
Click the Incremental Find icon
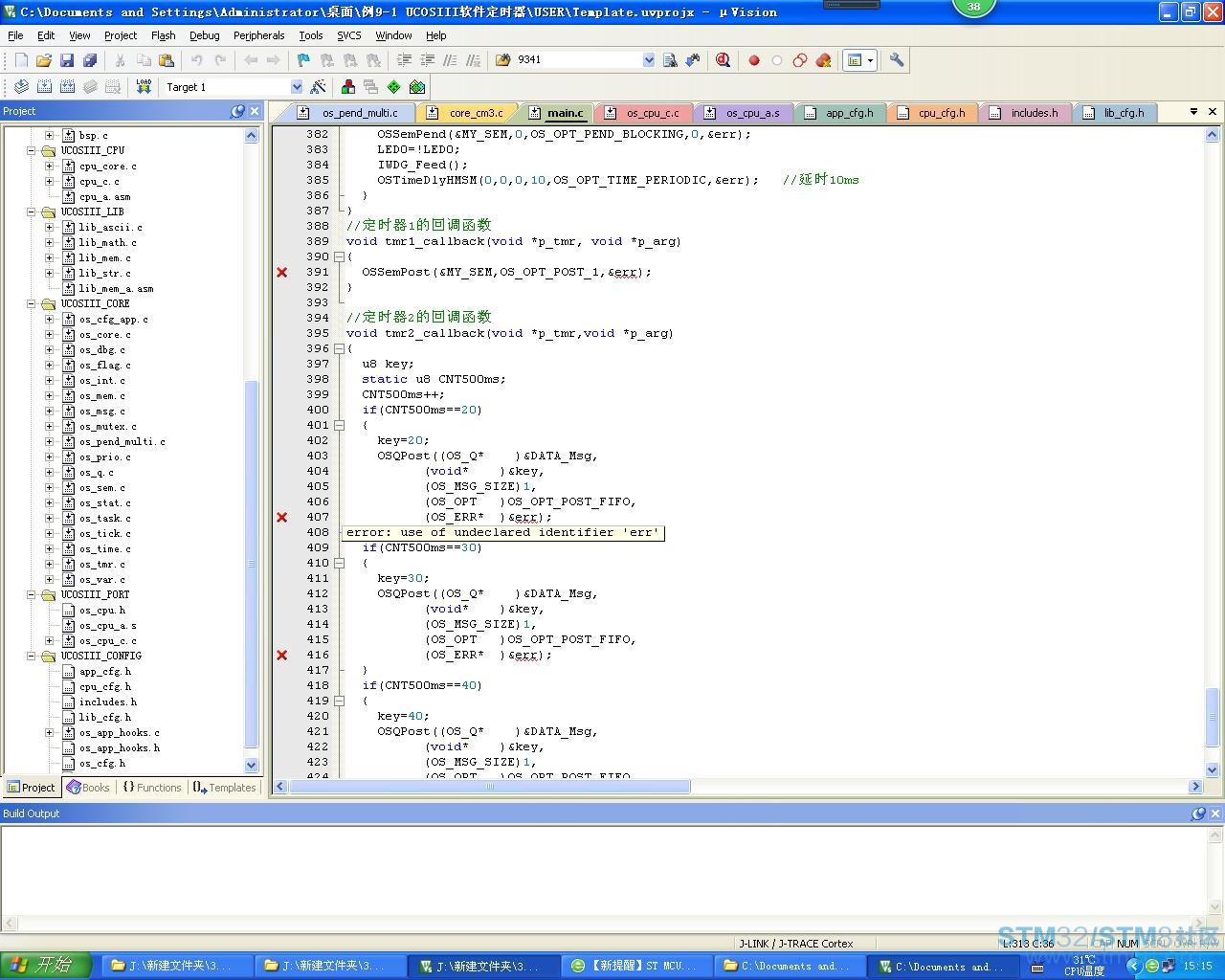(693, 60)
